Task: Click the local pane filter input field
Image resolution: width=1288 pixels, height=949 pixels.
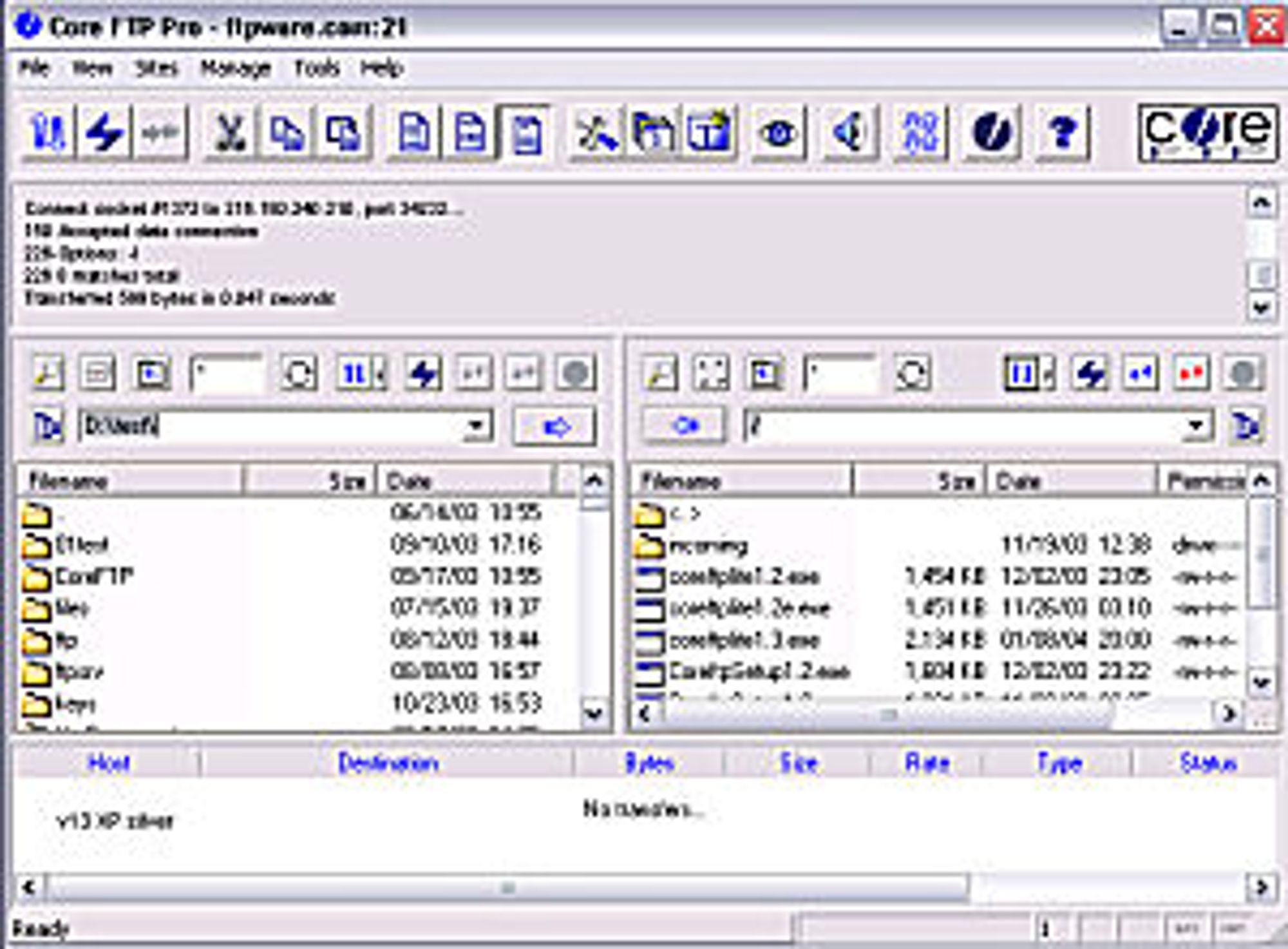Action: pyautogui.click(x=226, y=373)
